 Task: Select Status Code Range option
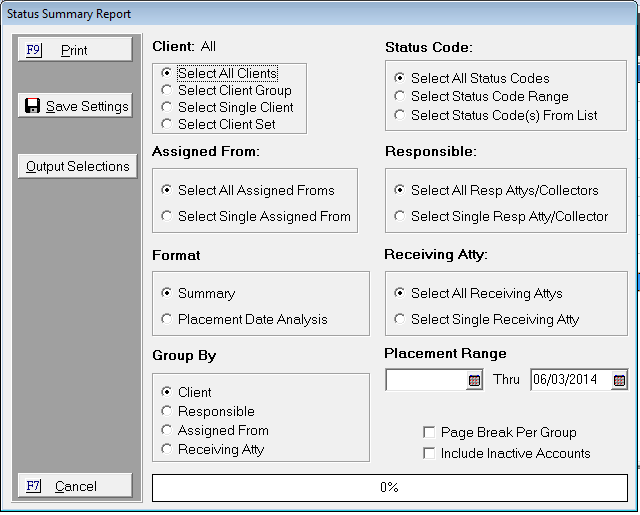click(x=400, y=96)
